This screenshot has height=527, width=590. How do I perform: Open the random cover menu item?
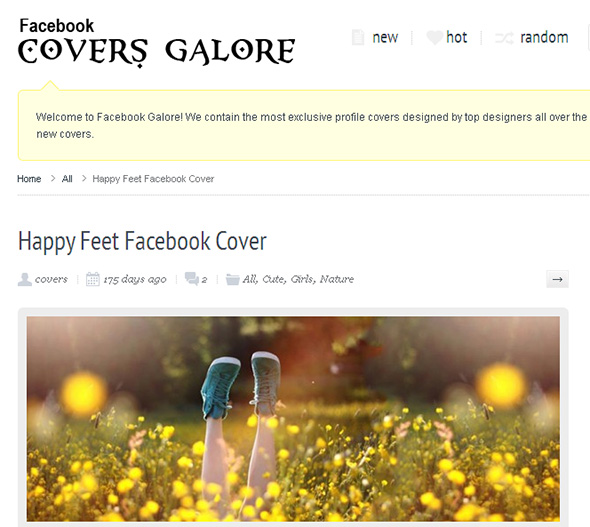point(544,37)
